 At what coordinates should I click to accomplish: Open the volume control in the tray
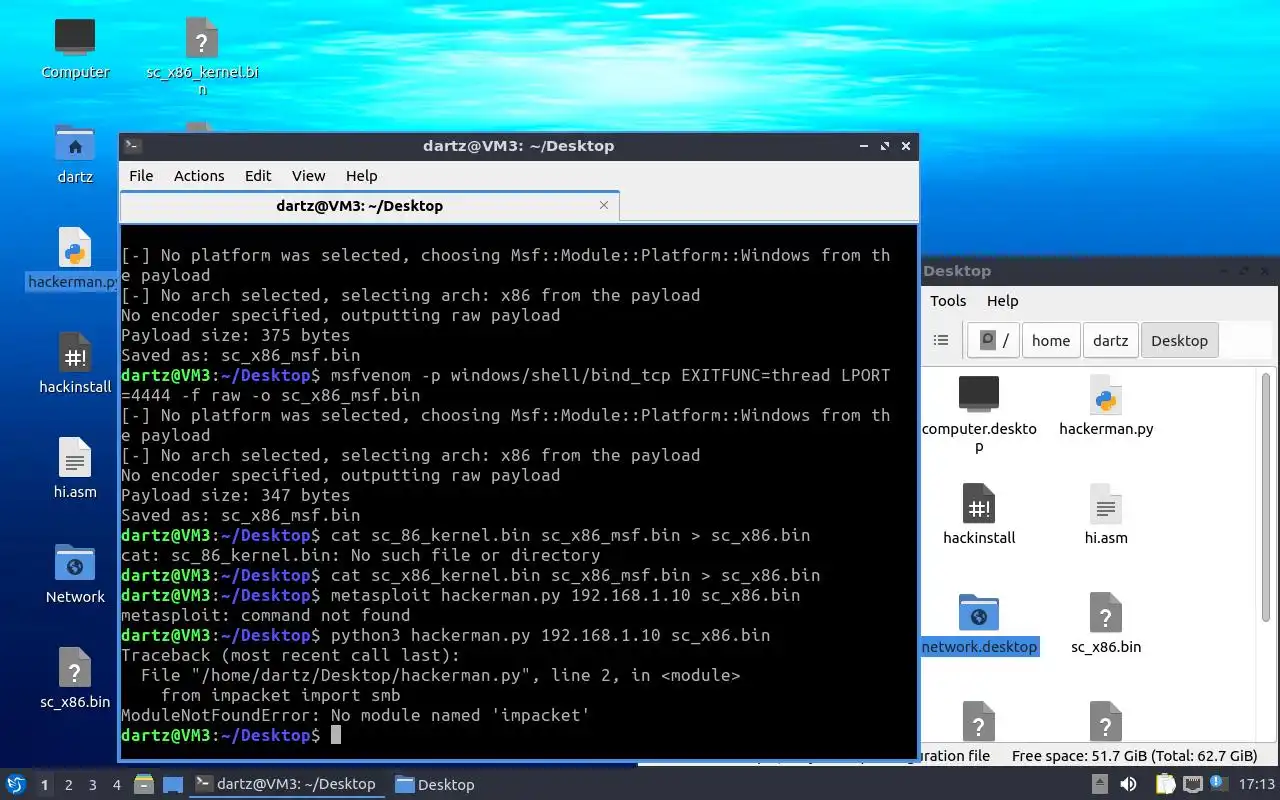click(x=1128, y=784)
